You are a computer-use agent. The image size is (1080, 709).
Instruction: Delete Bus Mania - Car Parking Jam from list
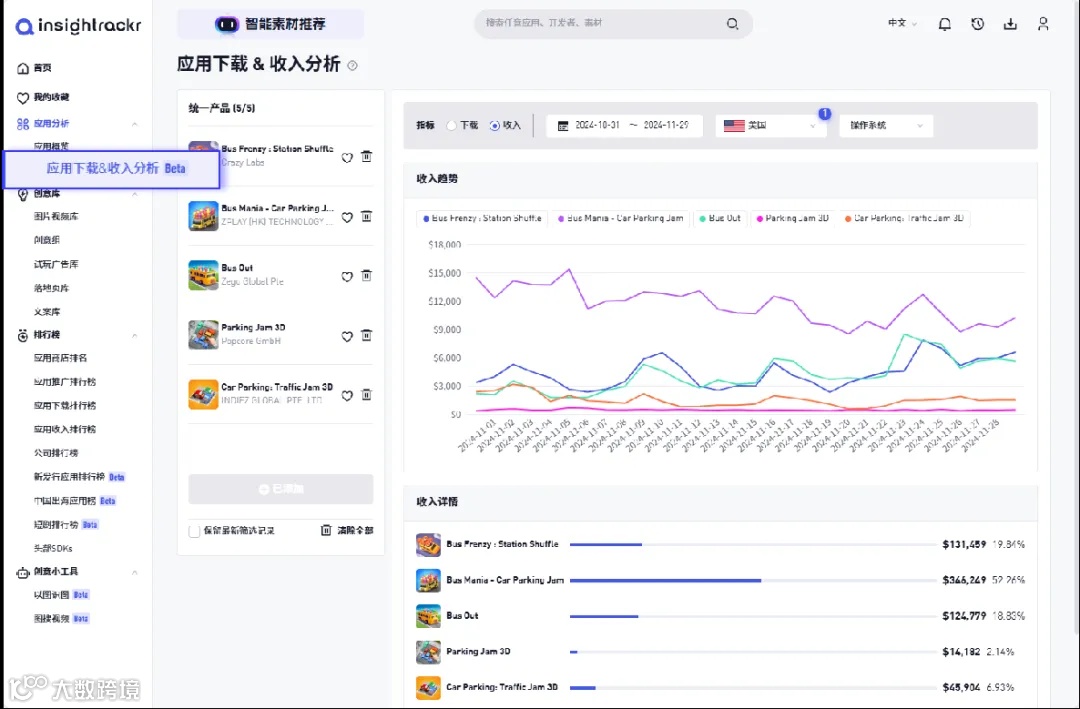point(367,216)
